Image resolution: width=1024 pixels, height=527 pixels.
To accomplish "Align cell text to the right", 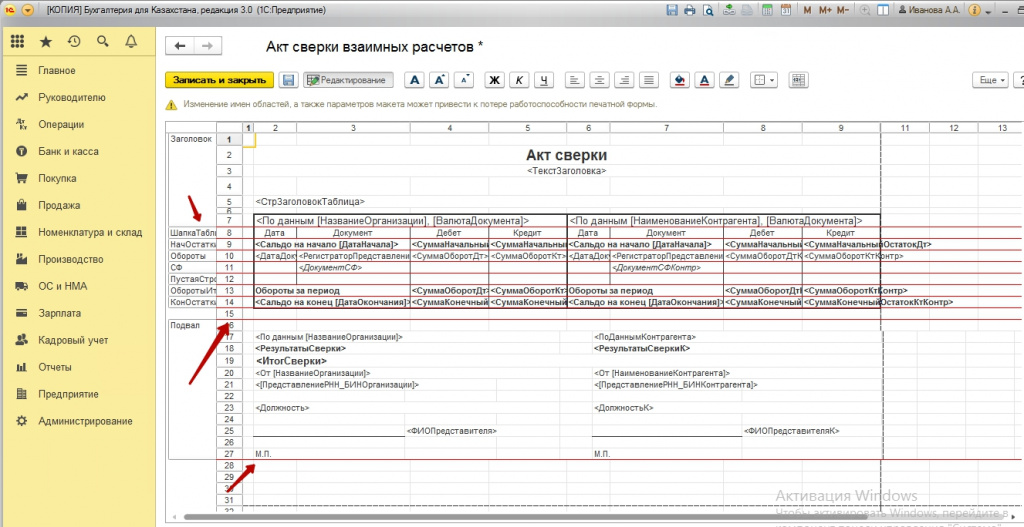I will (x=624, y=80).
